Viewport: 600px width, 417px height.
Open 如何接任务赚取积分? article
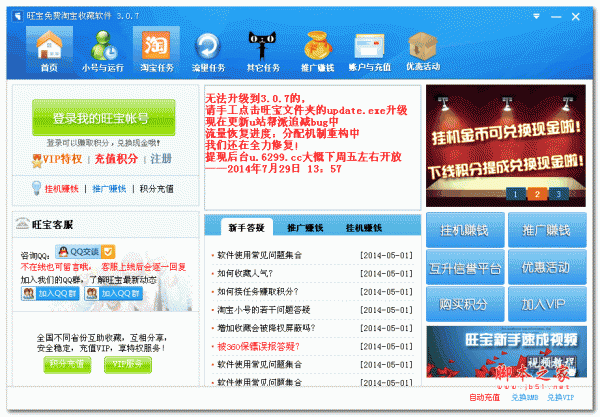click(258, 292)
